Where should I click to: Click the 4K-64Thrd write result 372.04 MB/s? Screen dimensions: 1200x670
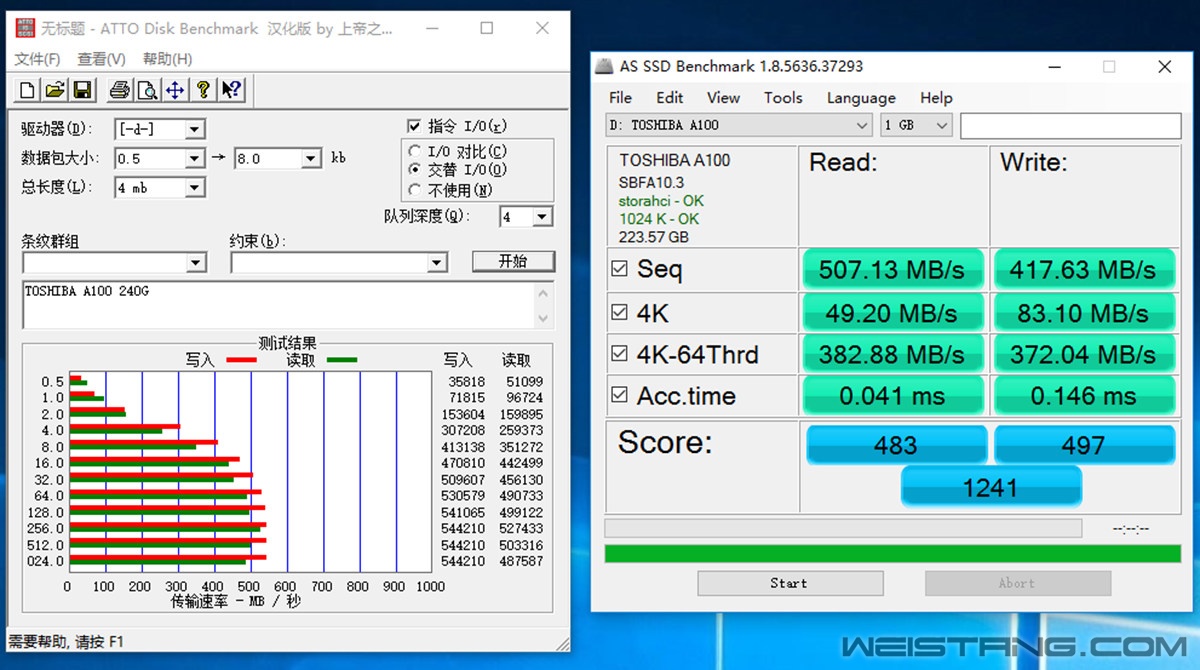click(x=1084, y=354)
